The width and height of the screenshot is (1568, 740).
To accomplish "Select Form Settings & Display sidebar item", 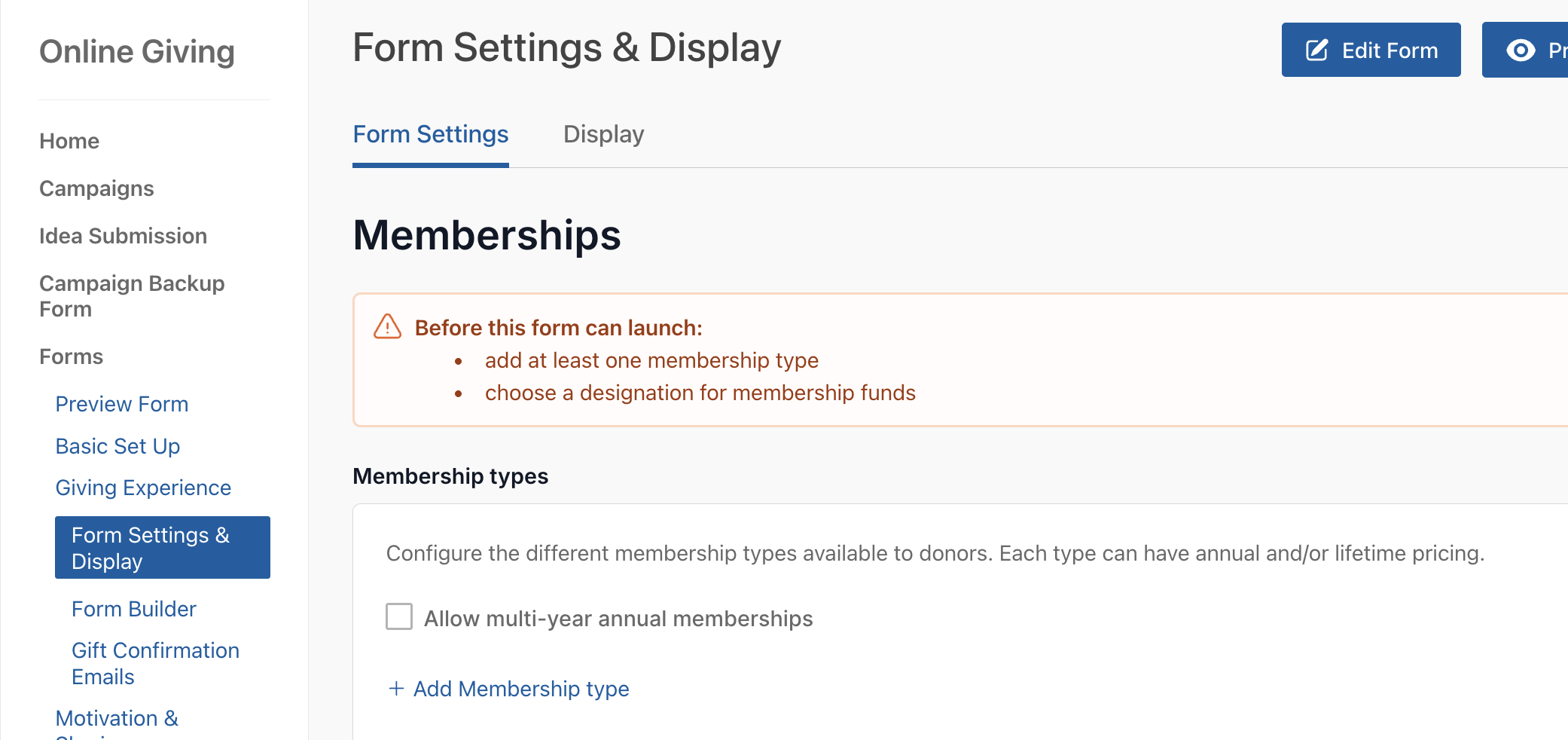I will pyautogui.click(x=163, y=548).
